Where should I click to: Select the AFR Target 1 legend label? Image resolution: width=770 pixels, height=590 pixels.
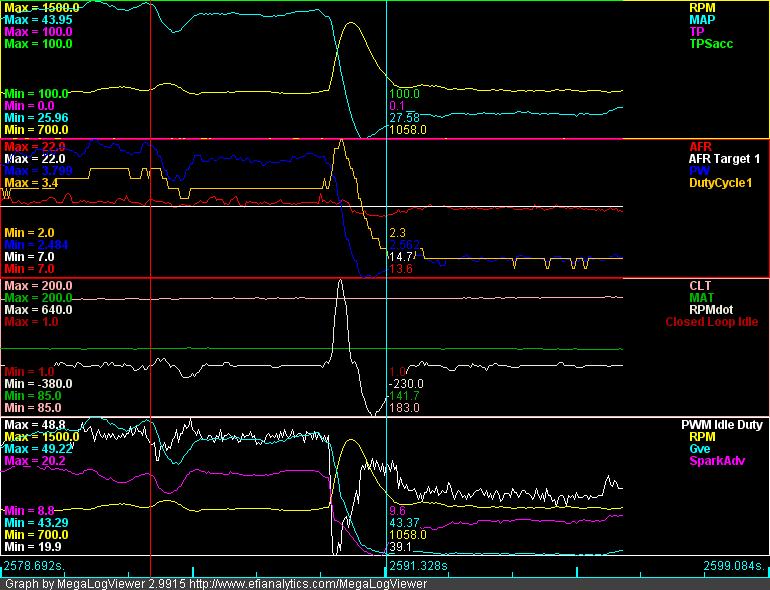[x=724, y=159]
